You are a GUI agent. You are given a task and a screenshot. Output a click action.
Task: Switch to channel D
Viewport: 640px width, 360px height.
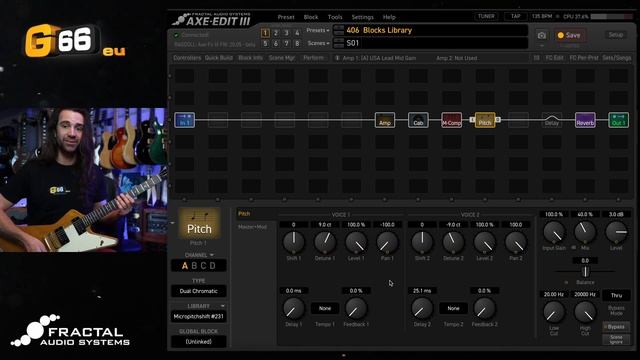click(212, 266)
